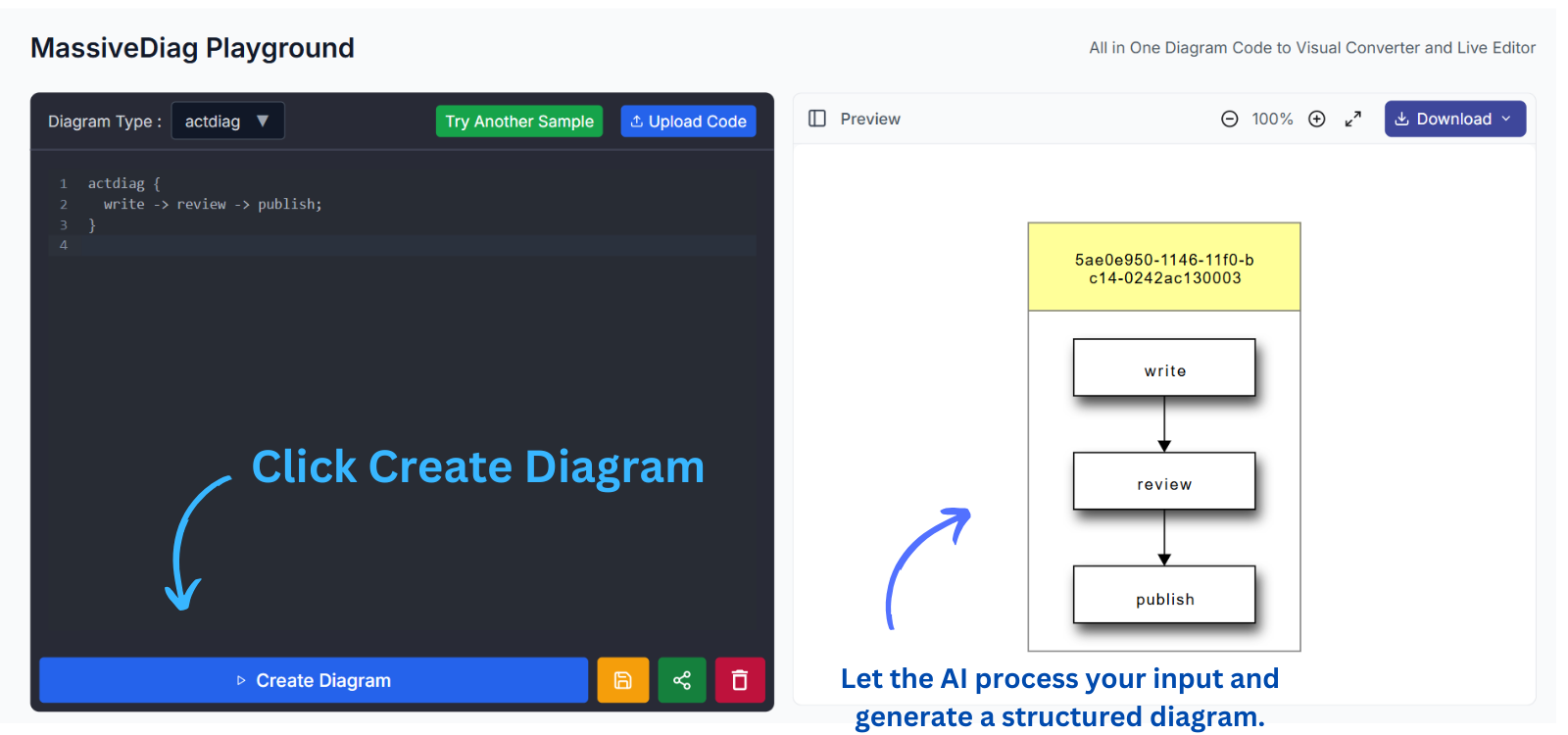The image size is (1568, 735).
Task: Zoom out with the minus icon
Action: pyautogui.click(x=1229, y=119)
